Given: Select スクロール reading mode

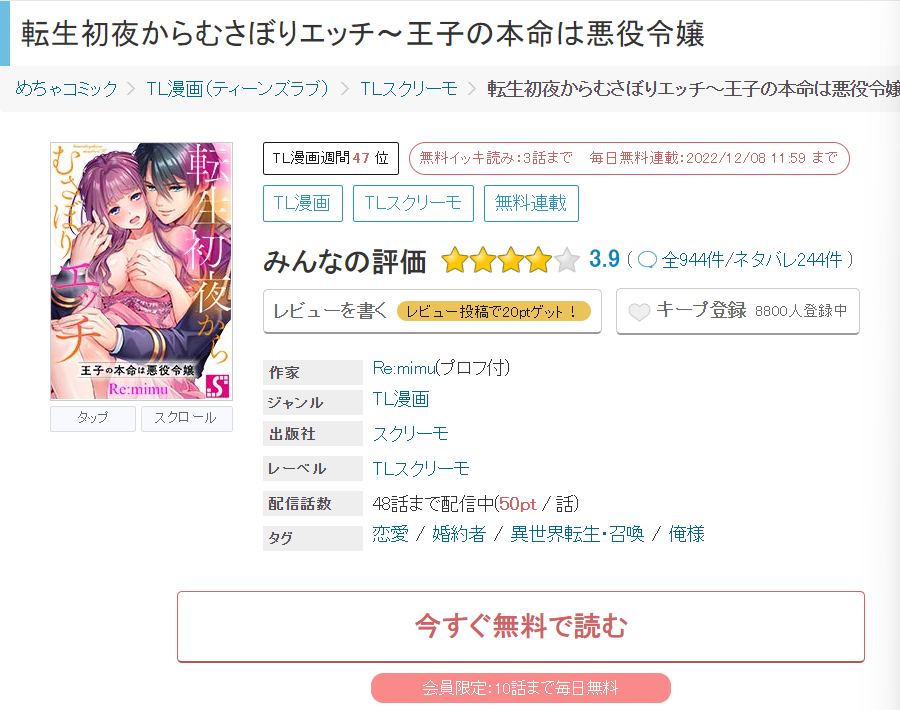Looking at the screenshot, I should click(x=187, y=418).
